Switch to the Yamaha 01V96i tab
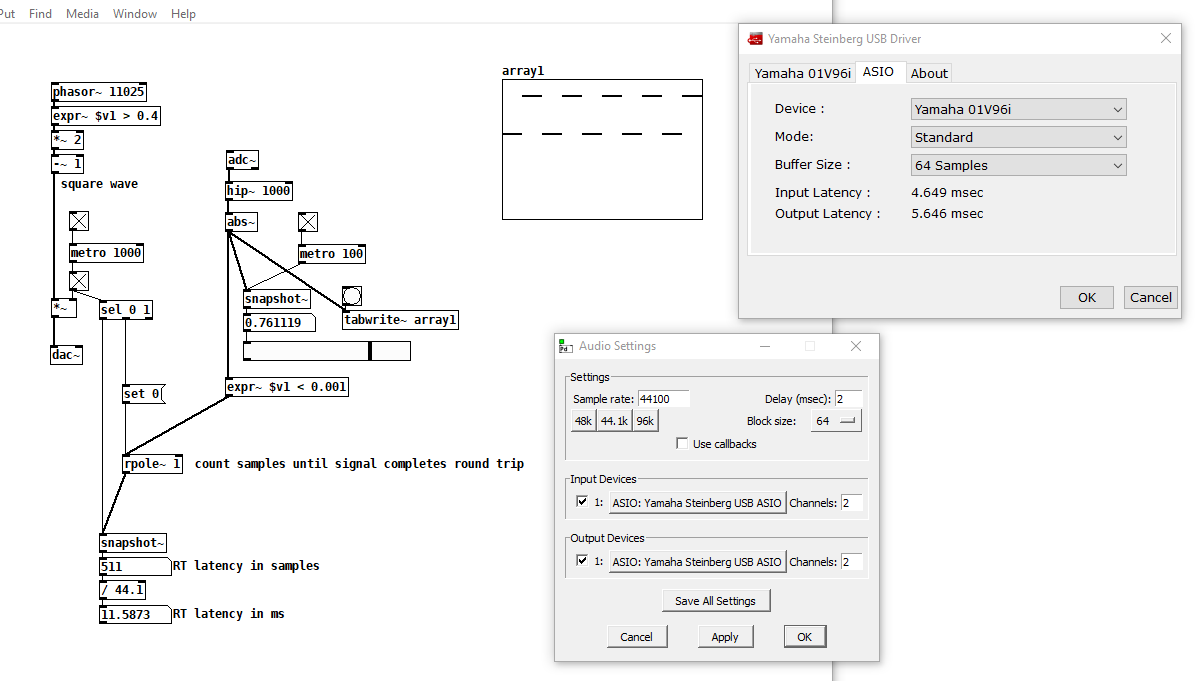 pyautogui.click(x=802, y=73)
